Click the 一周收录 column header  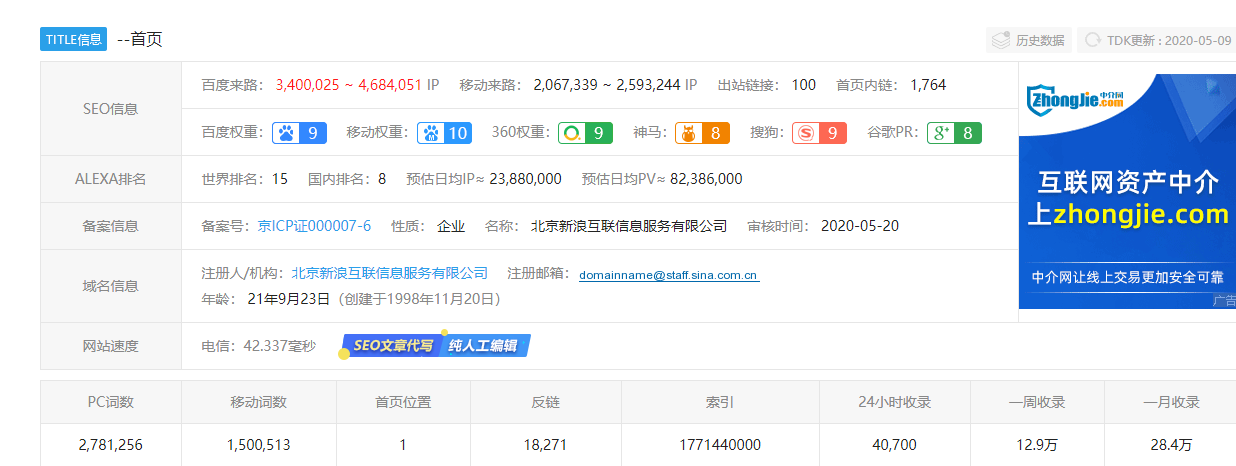[x=1037, y=402]
